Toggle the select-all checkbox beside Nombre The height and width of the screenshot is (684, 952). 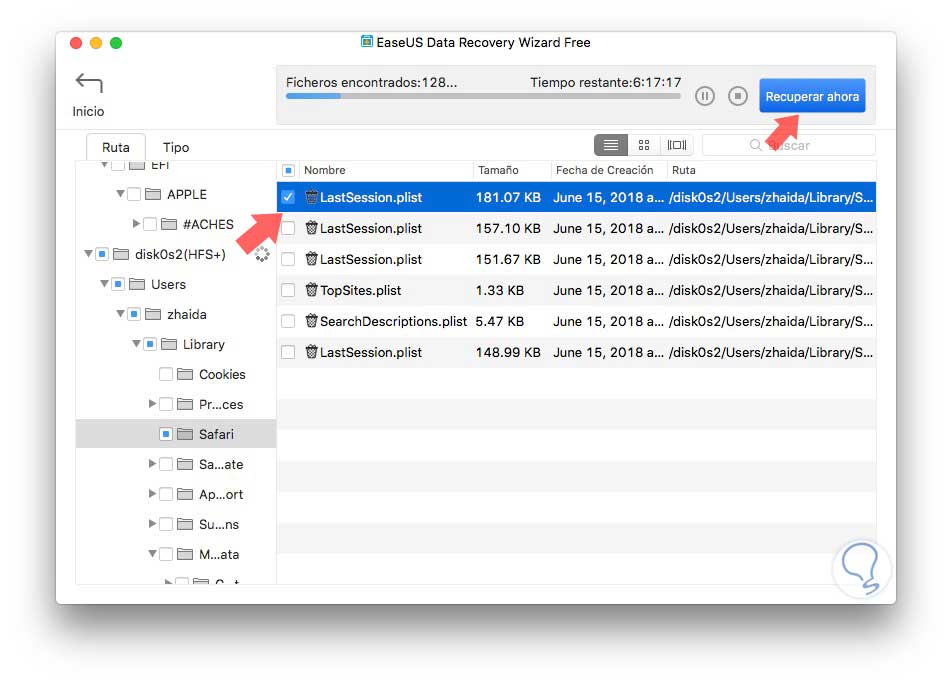[288, 171]
